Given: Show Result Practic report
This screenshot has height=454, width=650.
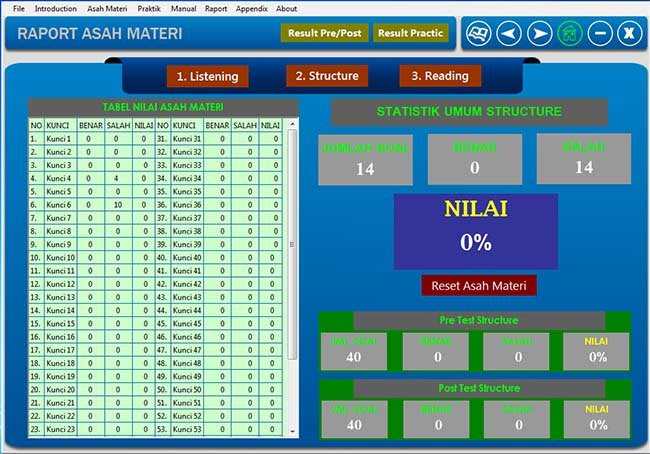Looking at the screenshot, I should click(x=410, y=33).
